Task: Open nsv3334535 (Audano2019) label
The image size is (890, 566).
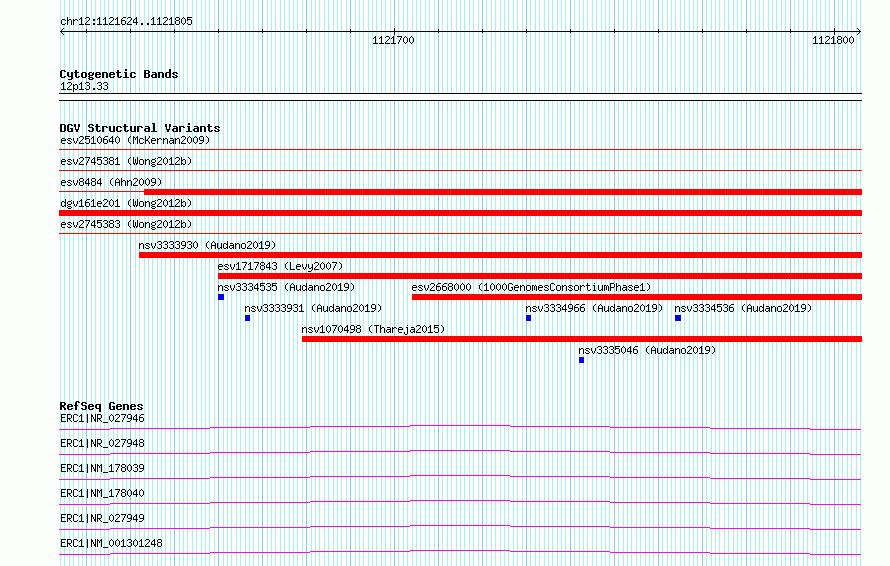Action: (x=286, y=287)
